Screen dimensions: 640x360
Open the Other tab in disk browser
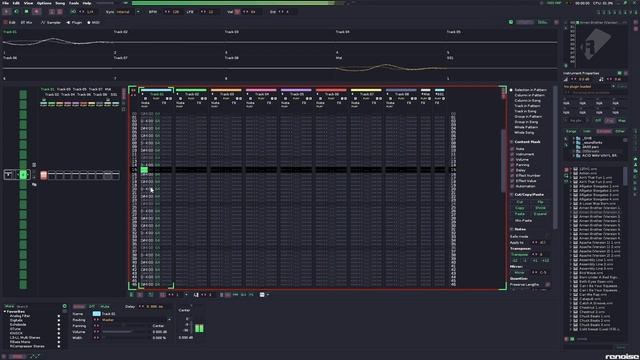click(620, 131)
